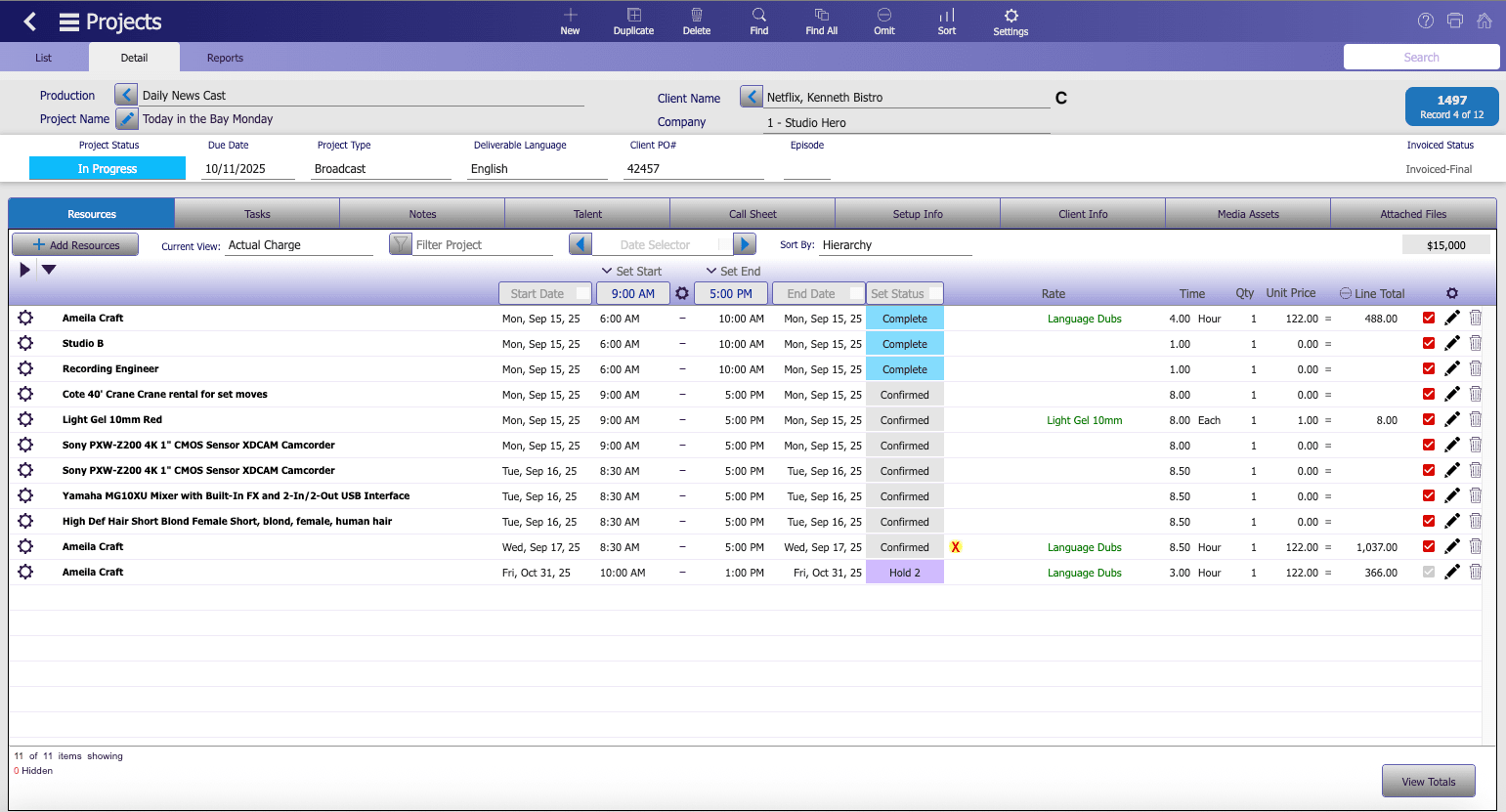Click the red X warning marker
This screenshot has height=812, width=1506.
[956, 547]
